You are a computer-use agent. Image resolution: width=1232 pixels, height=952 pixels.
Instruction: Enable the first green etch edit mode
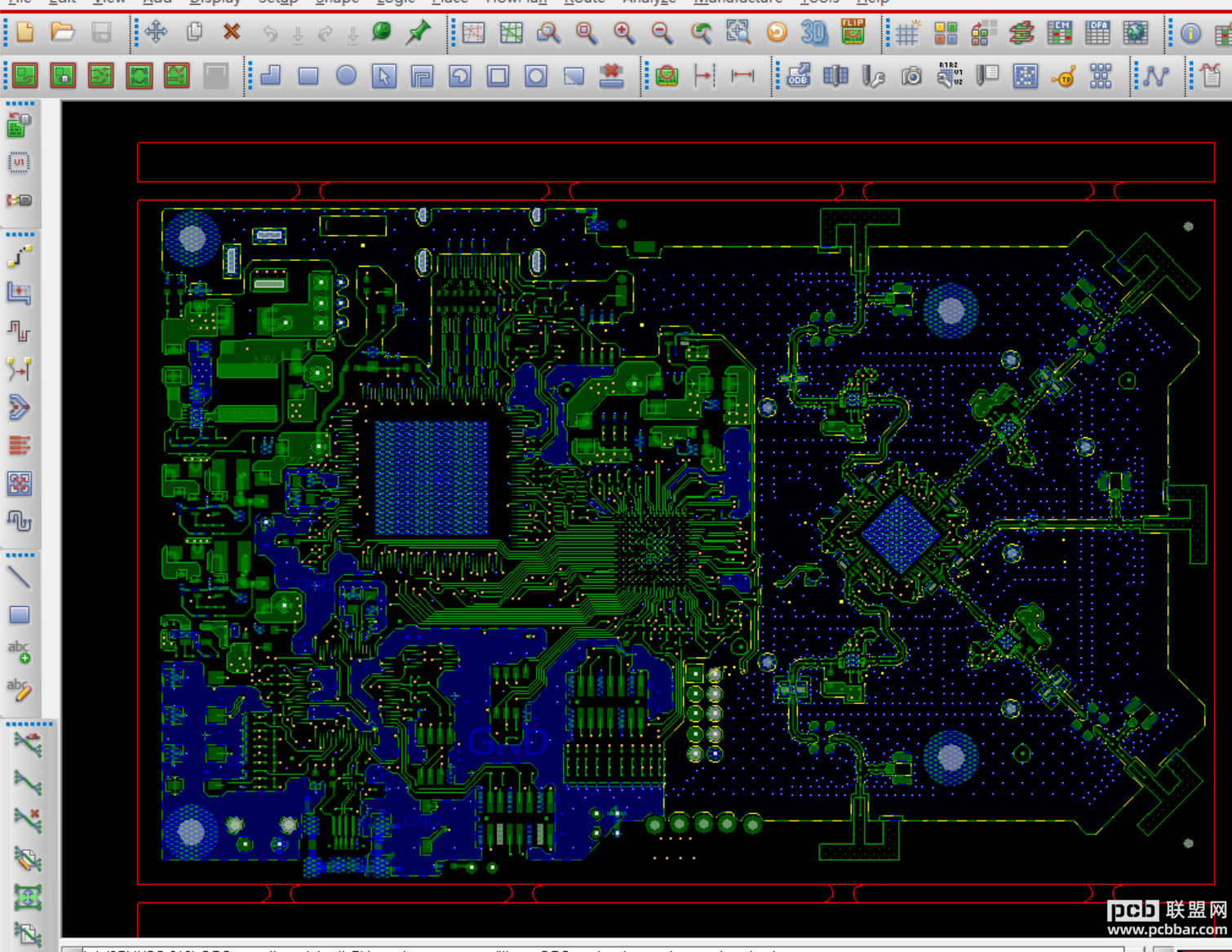[24, 76]
